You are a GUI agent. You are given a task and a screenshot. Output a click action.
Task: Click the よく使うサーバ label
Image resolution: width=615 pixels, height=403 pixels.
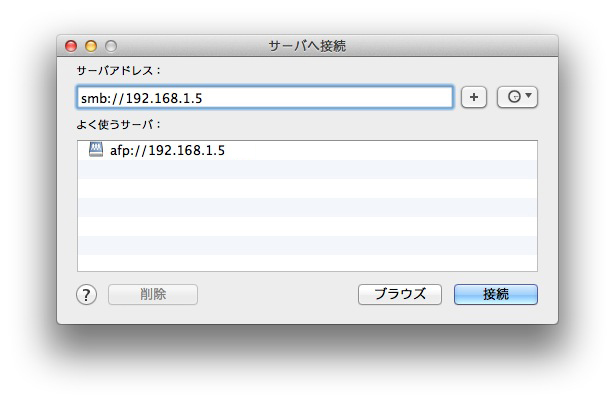click(x=118, y=124)
